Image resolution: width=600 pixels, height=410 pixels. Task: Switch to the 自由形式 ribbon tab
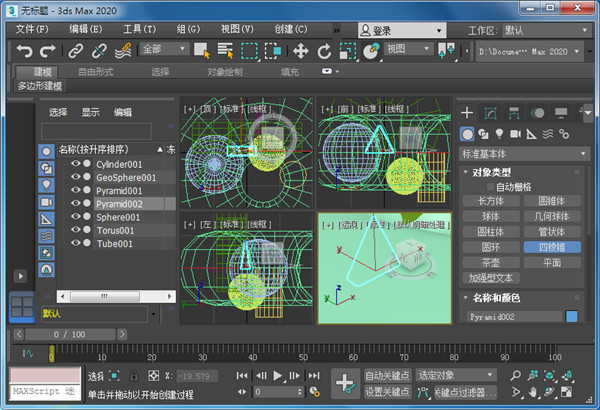[x=97, y=72]
